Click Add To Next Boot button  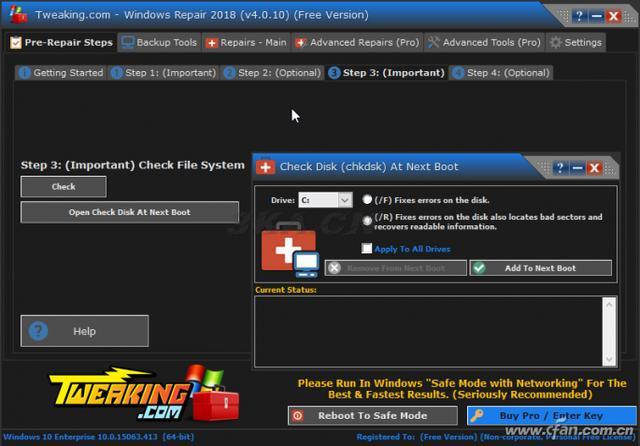coord(540,268)
